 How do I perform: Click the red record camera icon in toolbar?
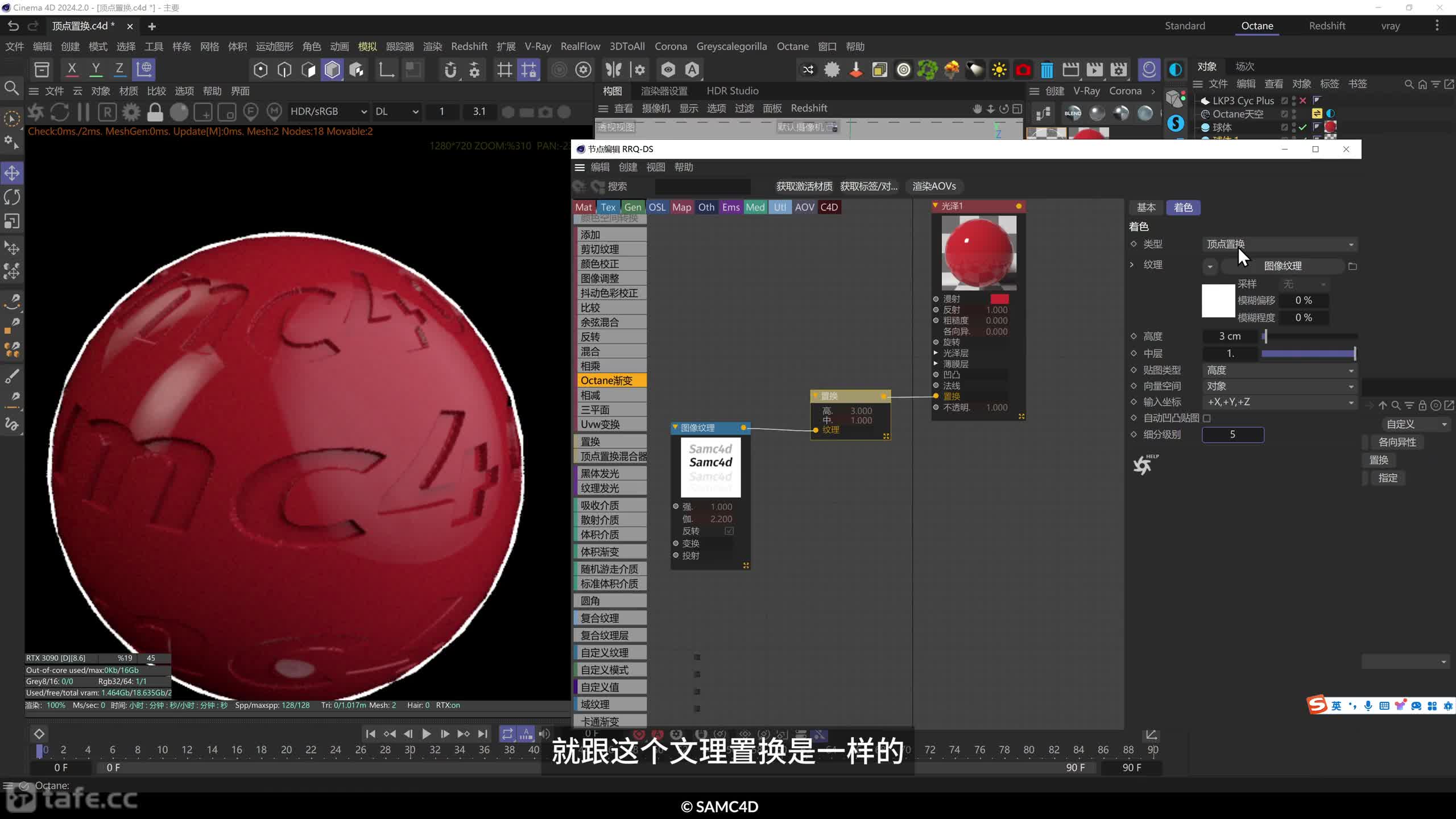point(1023,70)
